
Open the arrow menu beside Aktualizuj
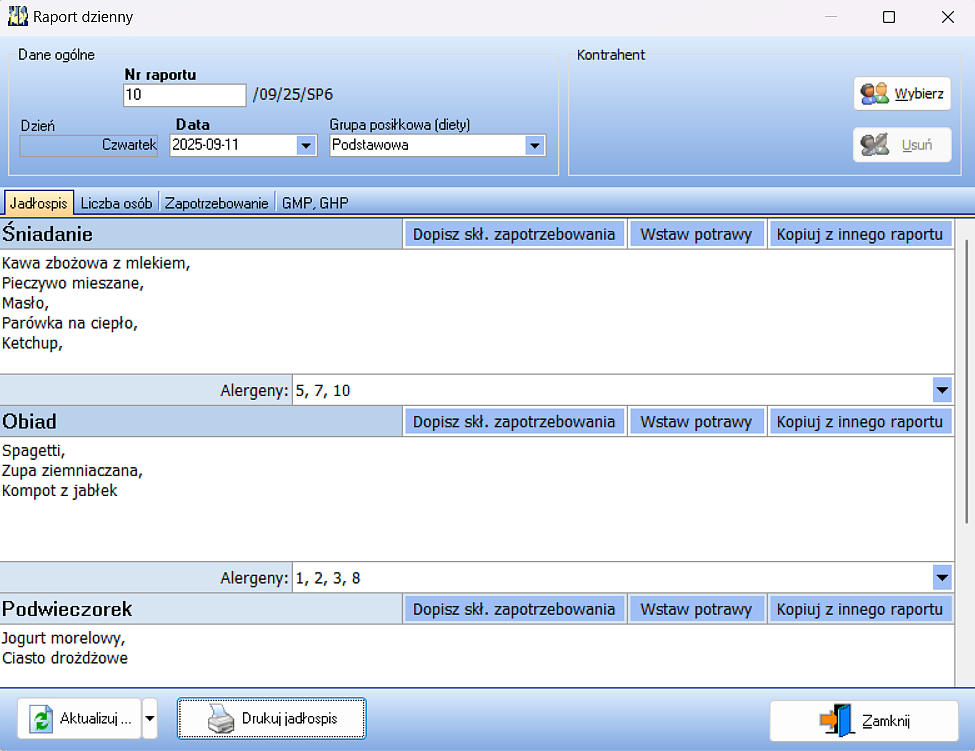tap(150, 719)
